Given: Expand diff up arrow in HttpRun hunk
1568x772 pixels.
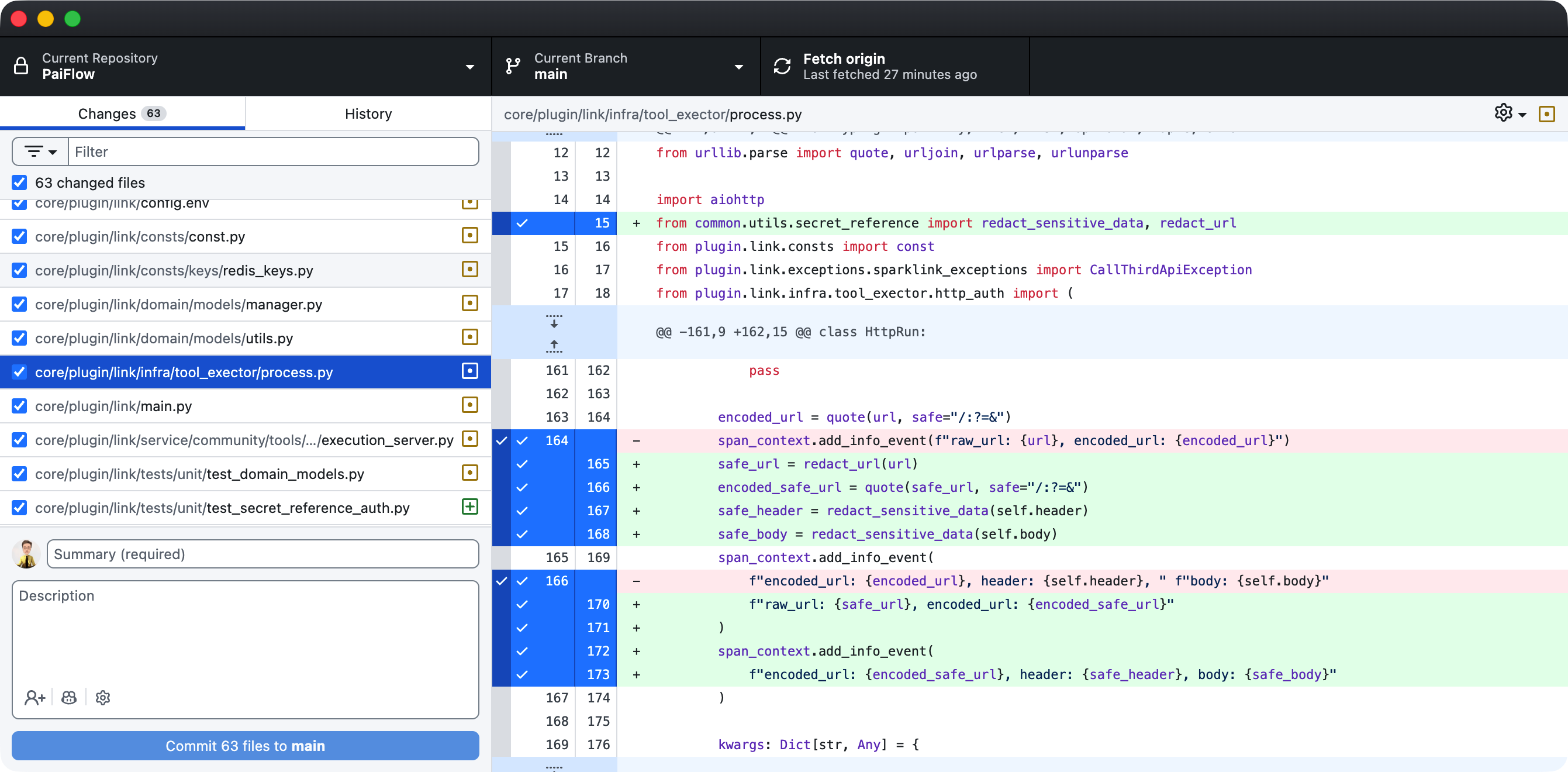Looking at the screenshot, I should (x=554, y=345).
